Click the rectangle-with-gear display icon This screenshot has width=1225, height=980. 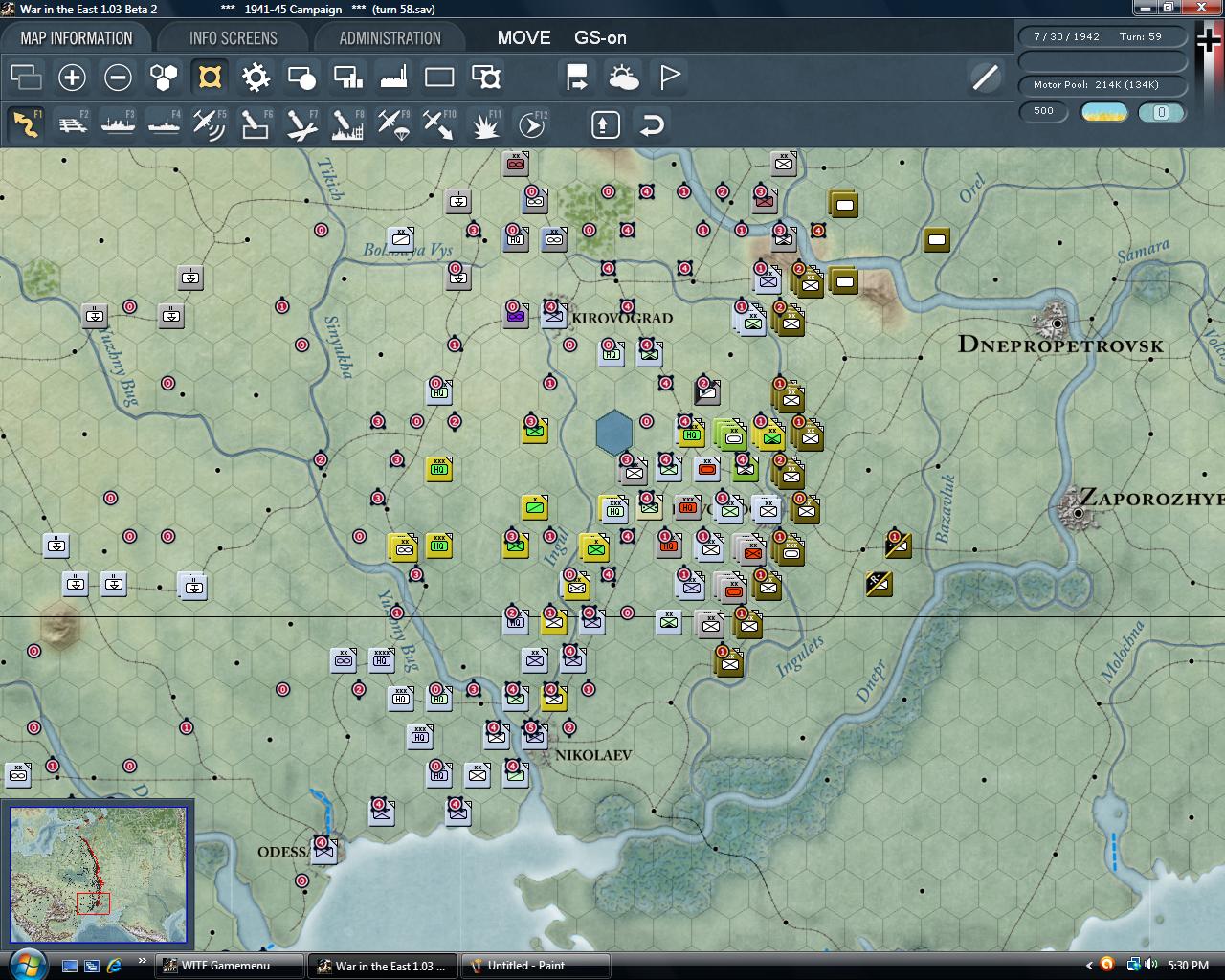[x=486, y=77]
